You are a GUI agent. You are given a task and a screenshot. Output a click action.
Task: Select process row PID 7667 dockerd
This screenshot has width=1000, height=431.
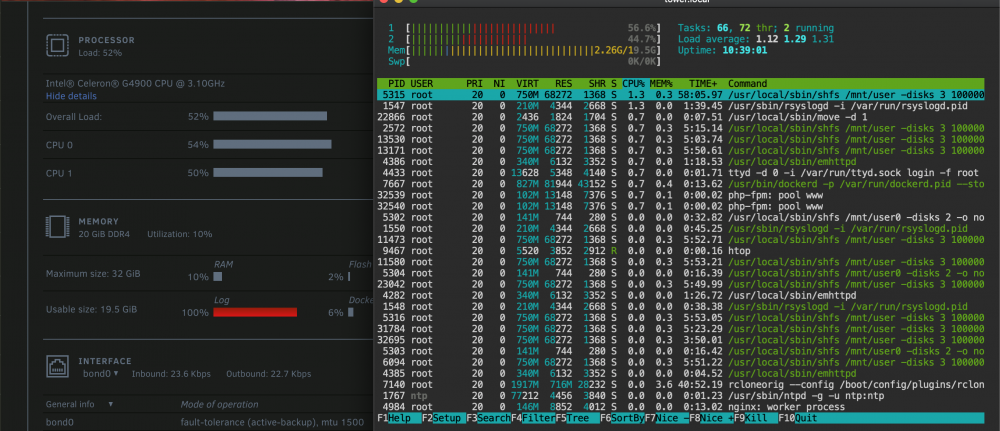[x=680, y=184]
